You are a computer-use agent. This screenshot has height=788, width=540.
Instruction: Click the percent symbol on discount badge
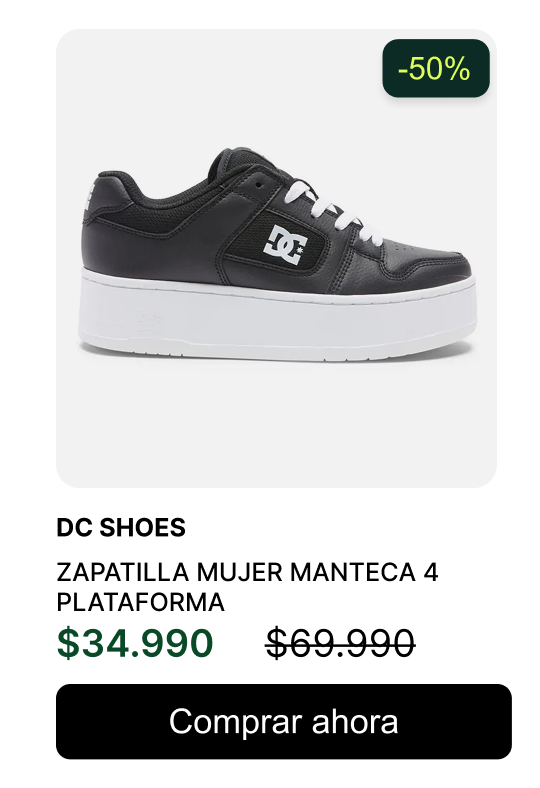457,68
